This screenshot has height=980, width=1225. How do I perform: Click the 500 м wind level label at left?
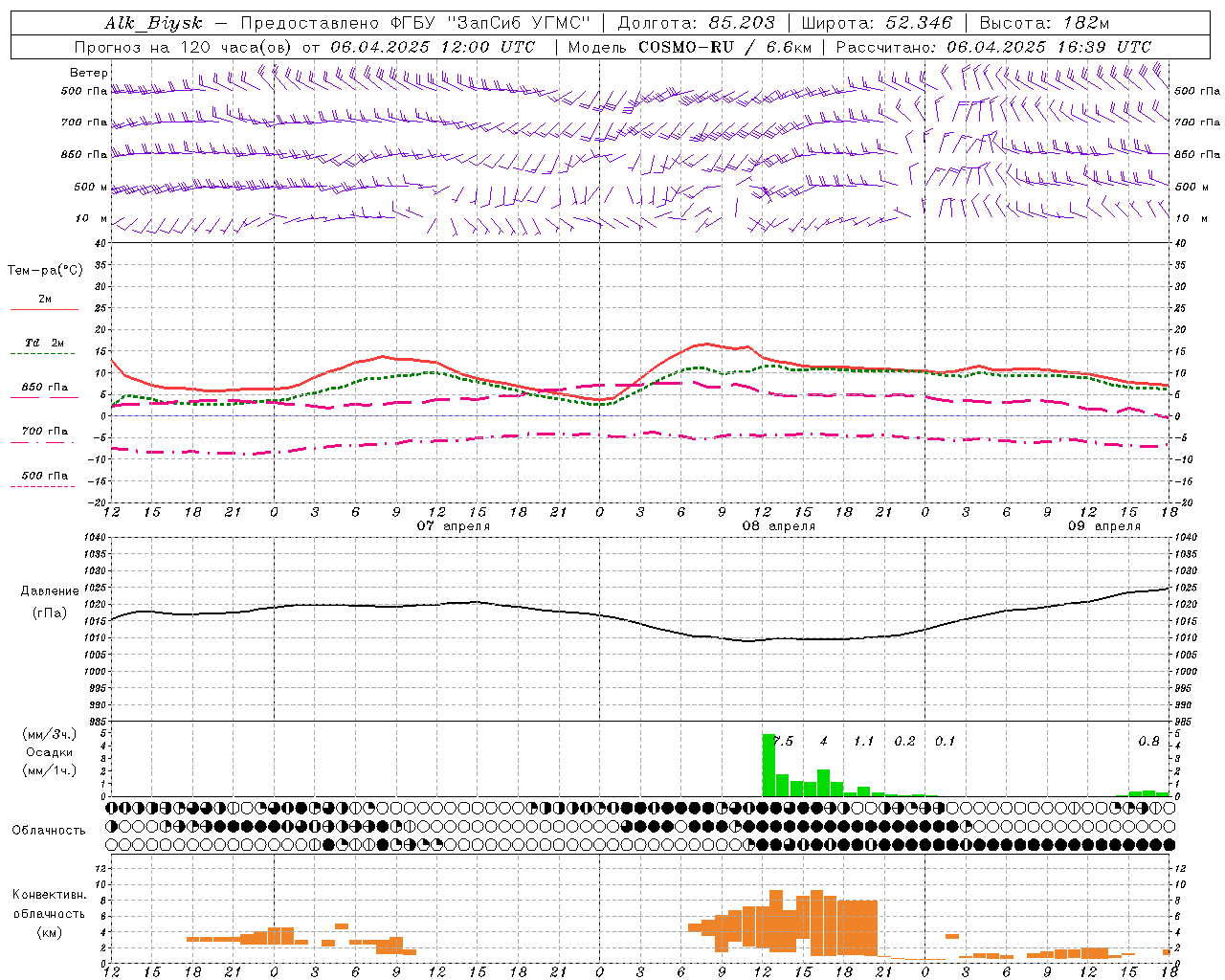[x=91, y=187]
